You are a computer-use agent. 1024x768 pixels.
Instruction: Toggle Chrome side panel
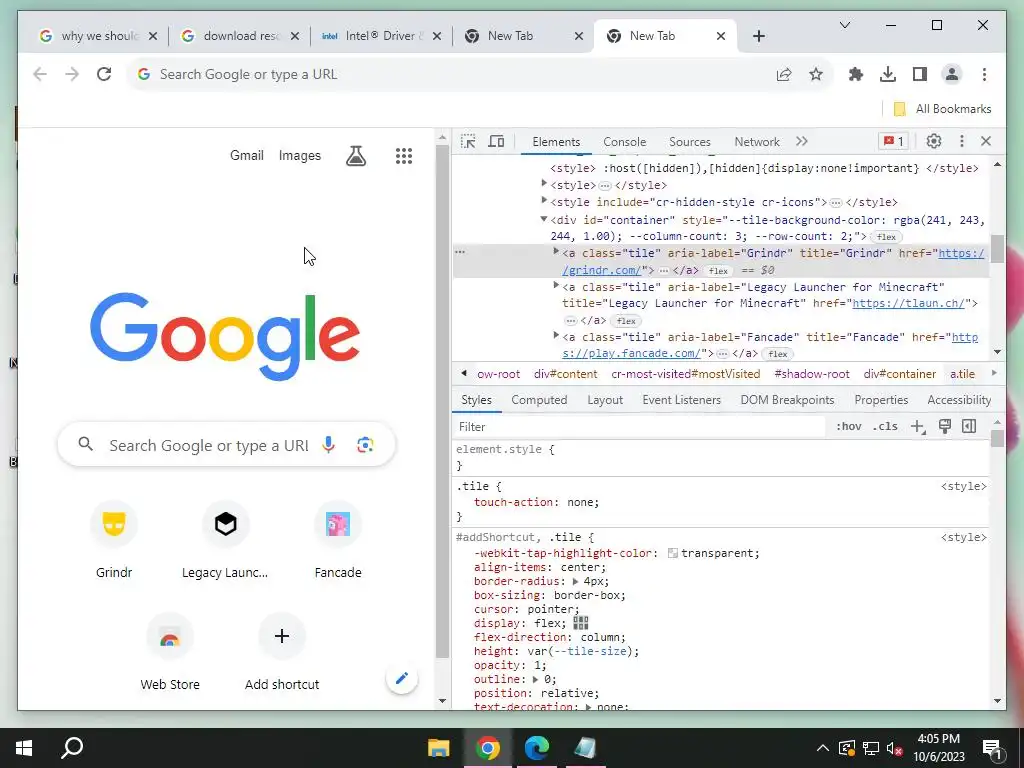pos(920,74)
